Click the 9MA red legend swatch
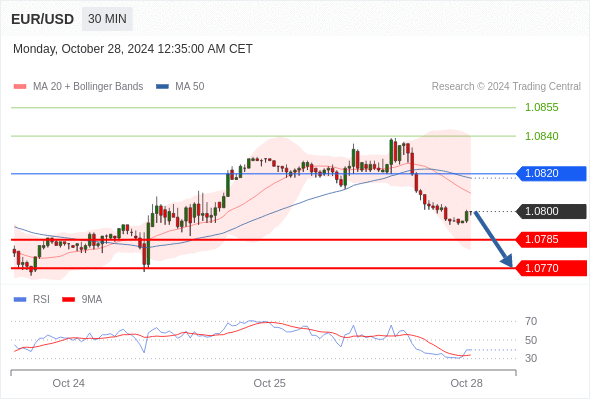The width and height of the screenshot is (590, 400). pyautogui.click(x=68, y=300)
